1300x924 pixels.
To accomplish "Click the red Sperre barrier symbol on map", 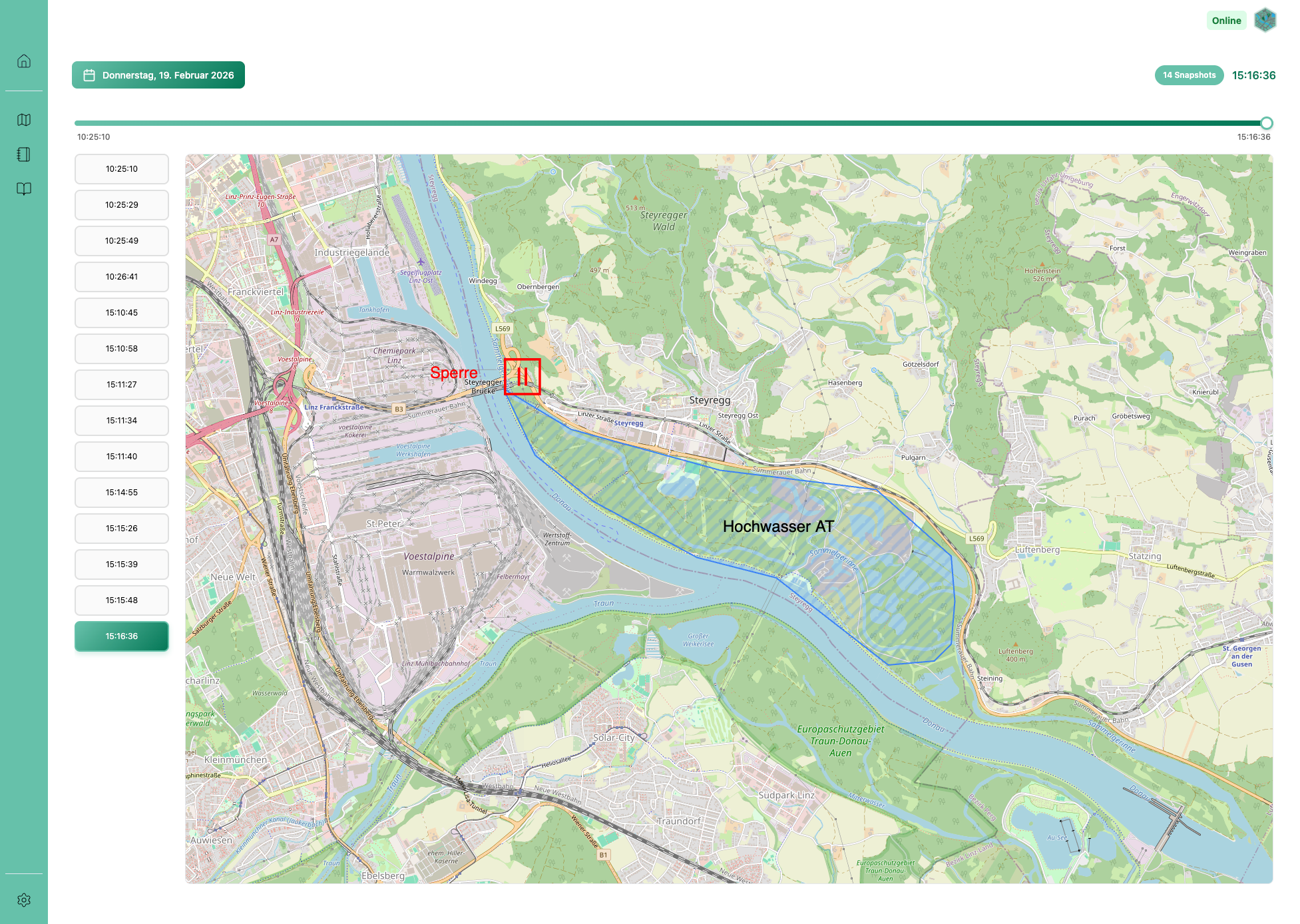I will [x=523, y=377].
